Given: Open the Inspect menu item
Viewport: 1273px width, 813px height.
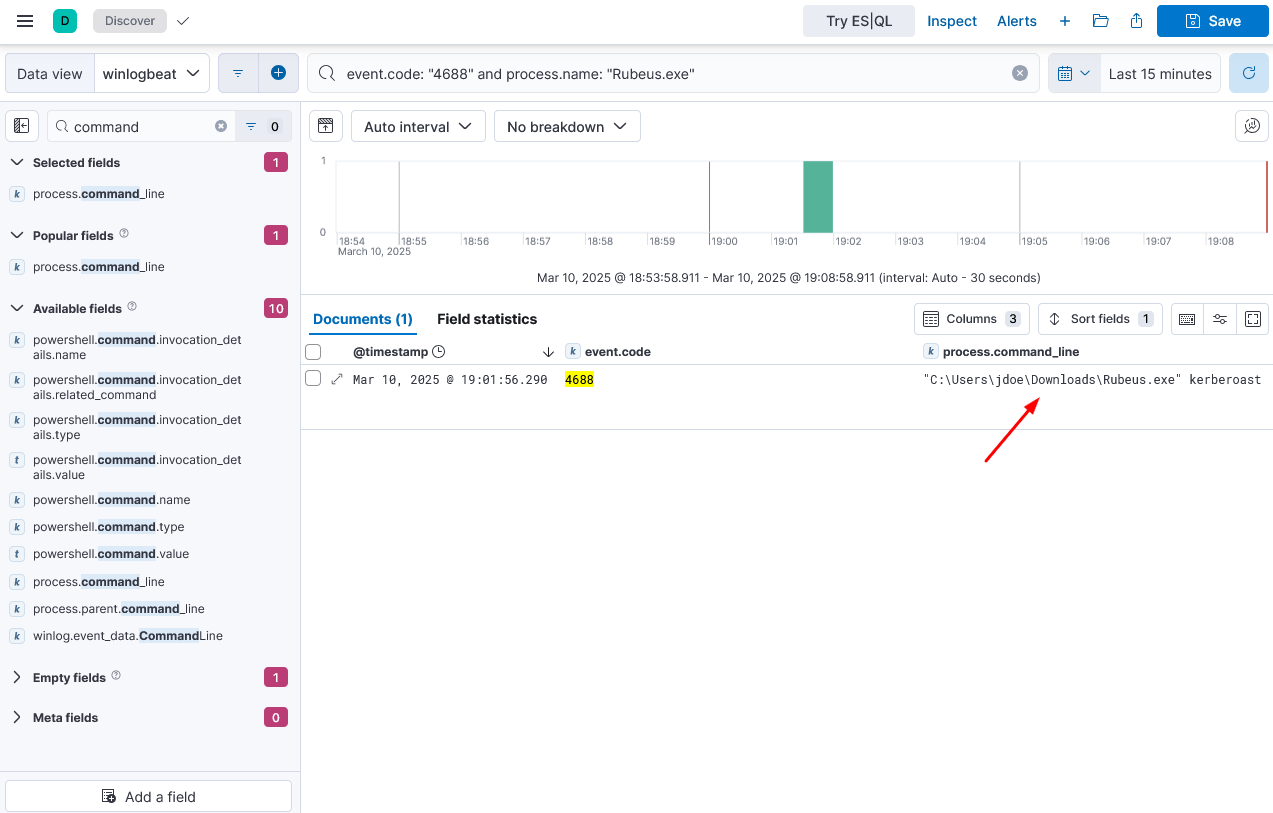Looking at the screenshot, I should click(x=951, y=21).
